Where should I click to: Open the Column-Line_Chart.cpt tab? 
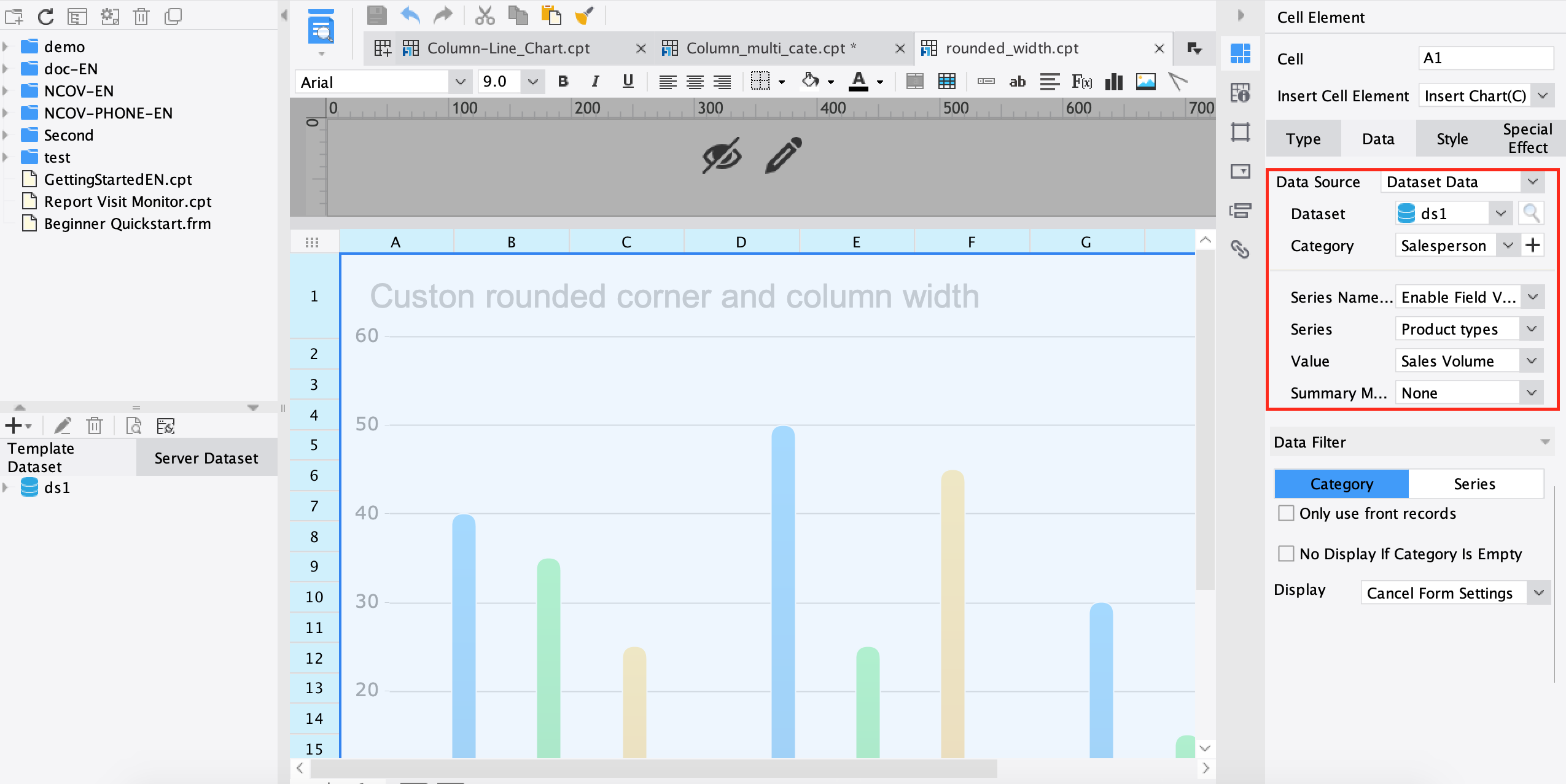(508, 48)
